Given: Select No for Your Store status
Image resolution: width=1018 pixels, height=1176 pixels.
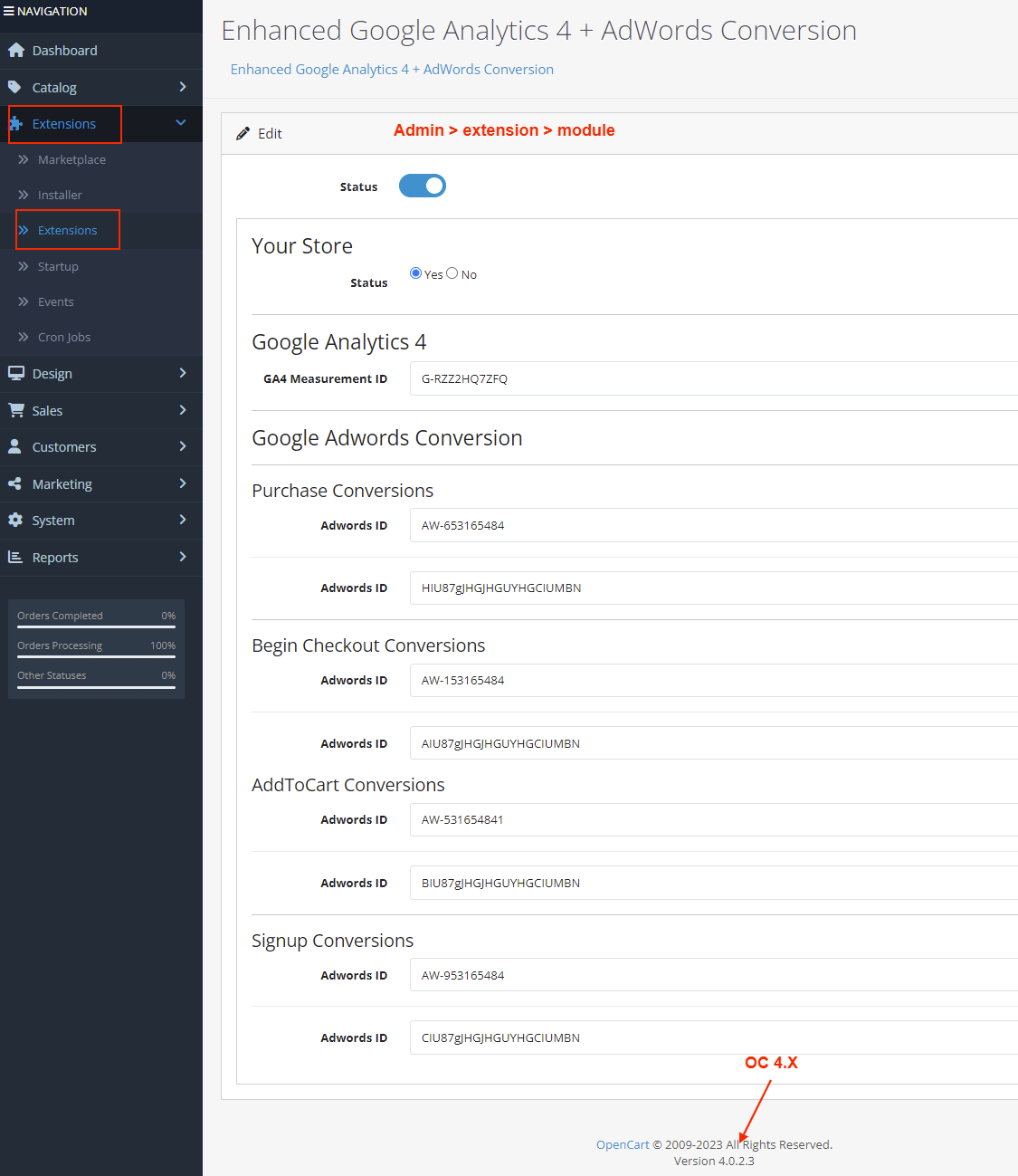Looking at the screenshot, I should pos(452,273).
